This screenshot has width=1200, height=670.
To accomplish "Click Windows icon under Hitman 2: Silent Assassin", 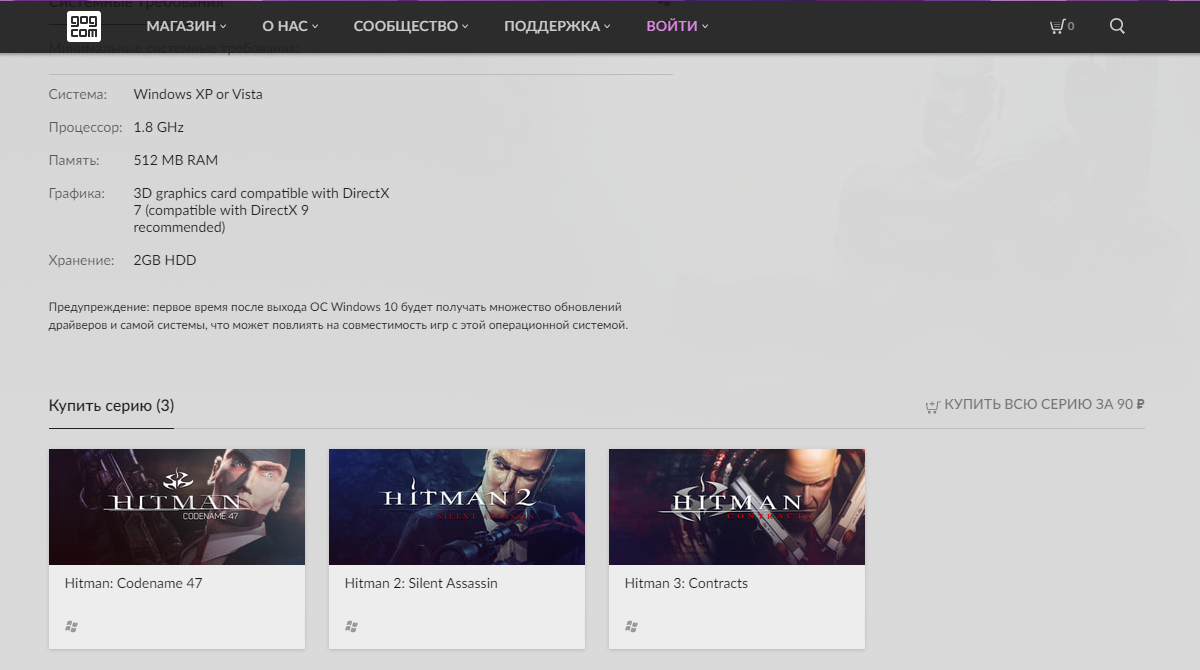I will [352, 626].
